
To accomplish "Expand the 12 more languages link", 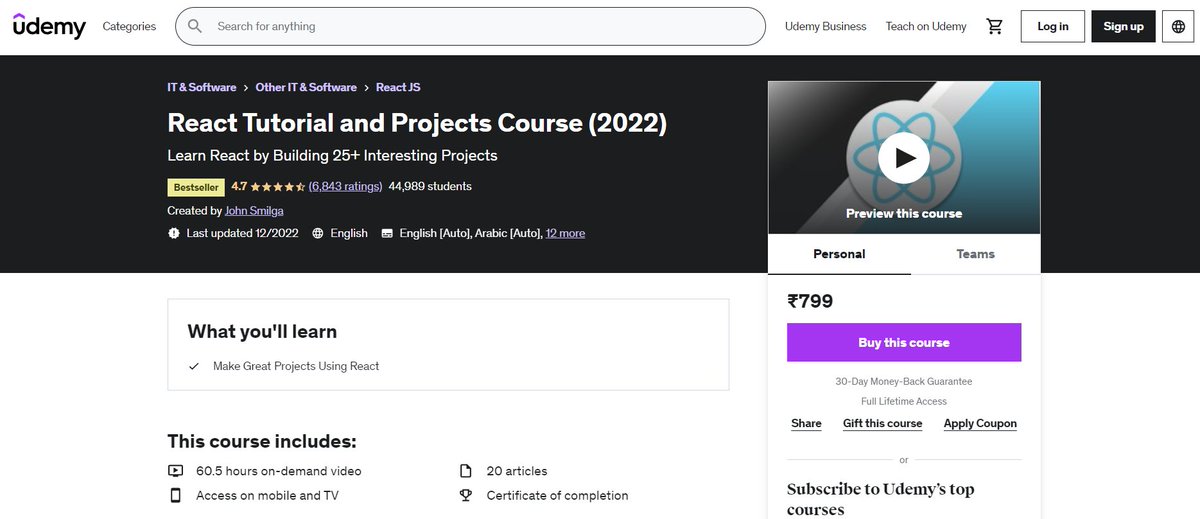I will tap(565, 233).
